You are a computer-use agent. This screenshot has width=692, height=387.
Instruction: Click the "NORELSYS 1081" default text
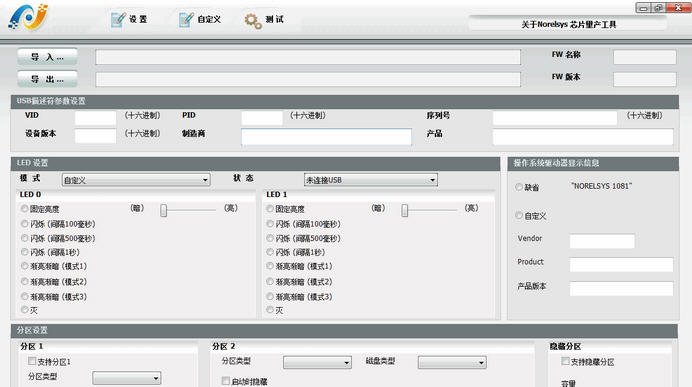[601, 186]
